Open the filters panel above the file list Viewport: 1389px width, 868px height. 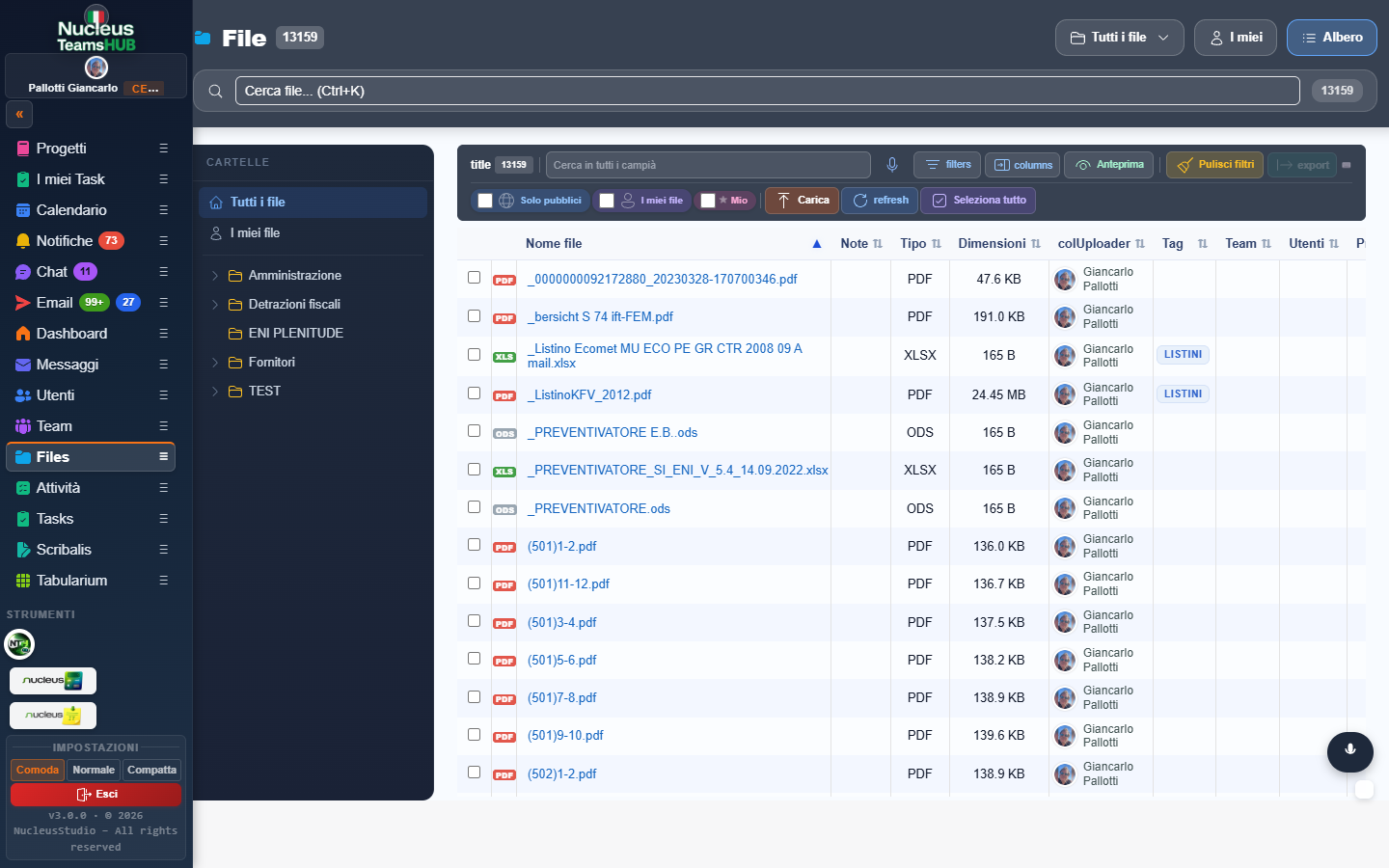point(946,164)
